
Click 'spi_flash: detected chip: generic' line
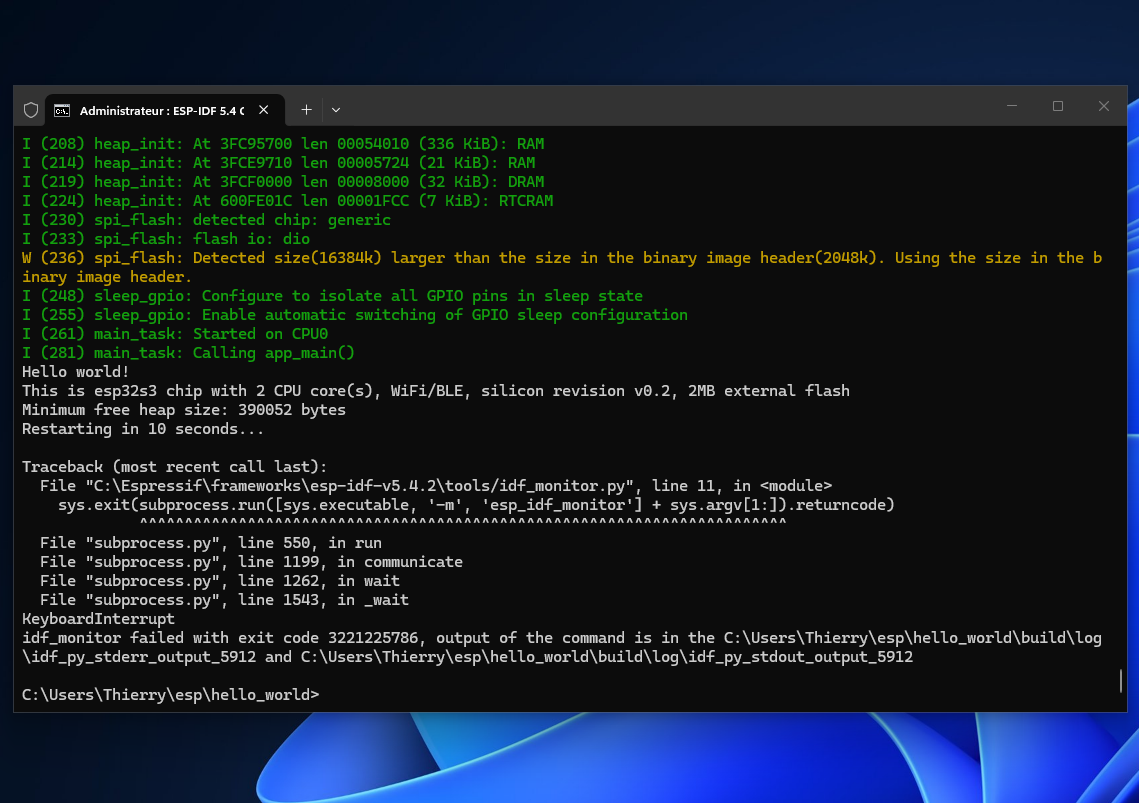[x=206, y=220]
